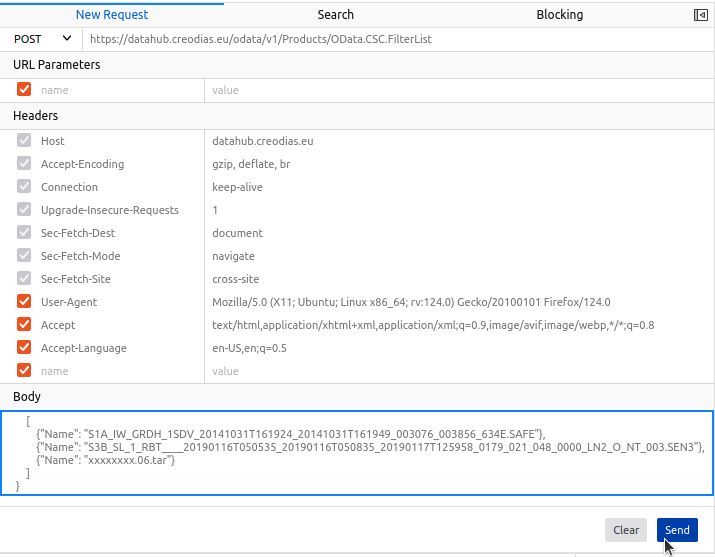The image size is (715, 557).
Task: Toggle the Connection header checkbox
Action: tap(24, 186)
